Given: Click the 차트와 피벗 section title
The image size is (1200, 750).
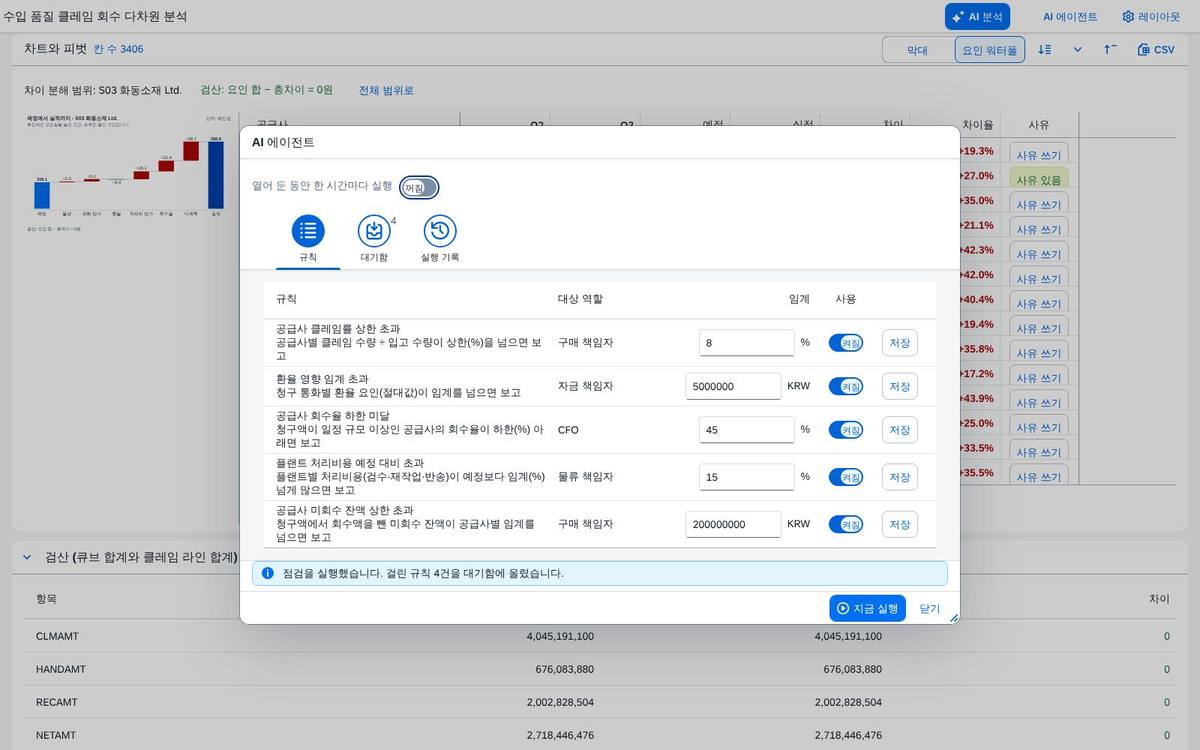Looking at the screenshot, I should 55,49.
